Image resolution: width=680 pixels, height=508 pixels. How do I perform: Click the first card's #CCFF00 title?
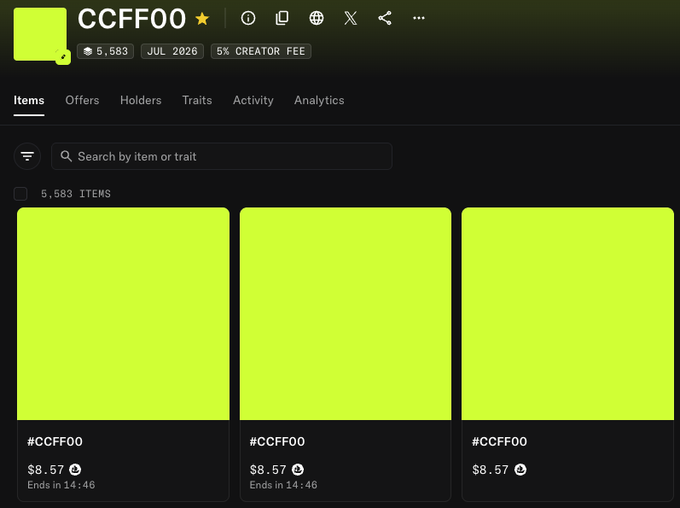coord(55,442)
